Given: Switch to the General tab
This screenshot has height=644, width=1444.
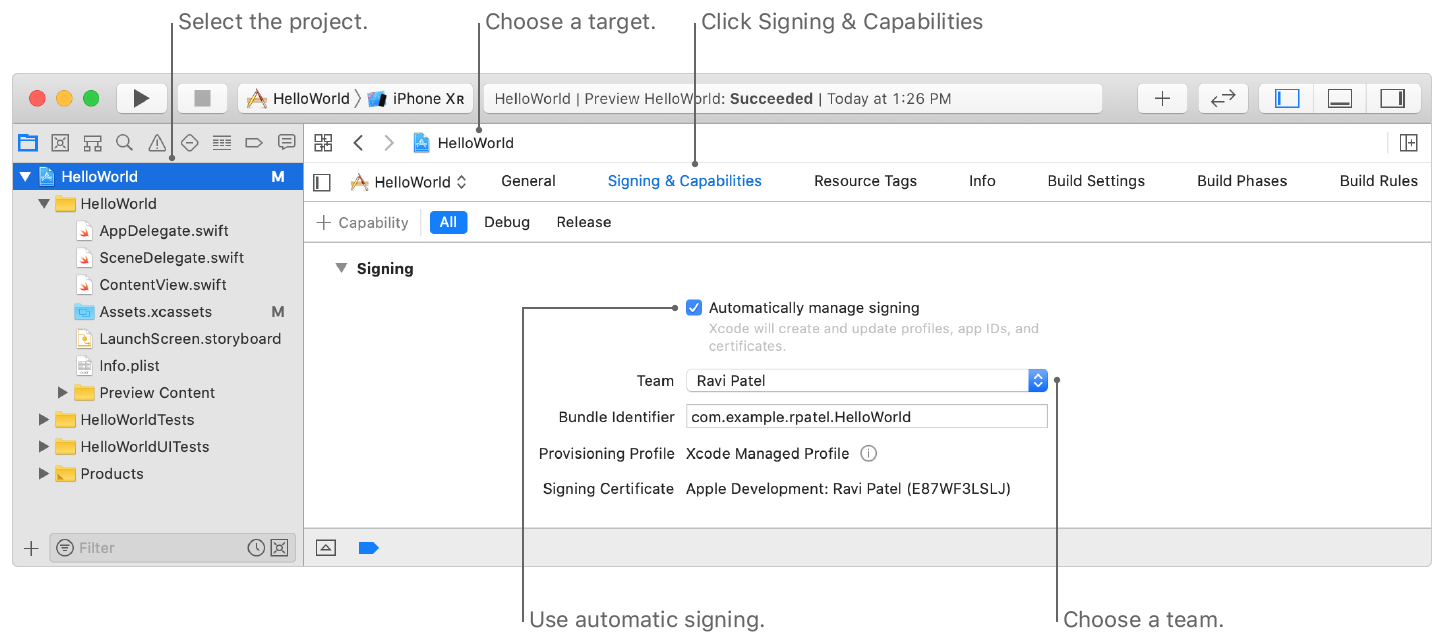Looking at the screenshot, I should point(528,181).
